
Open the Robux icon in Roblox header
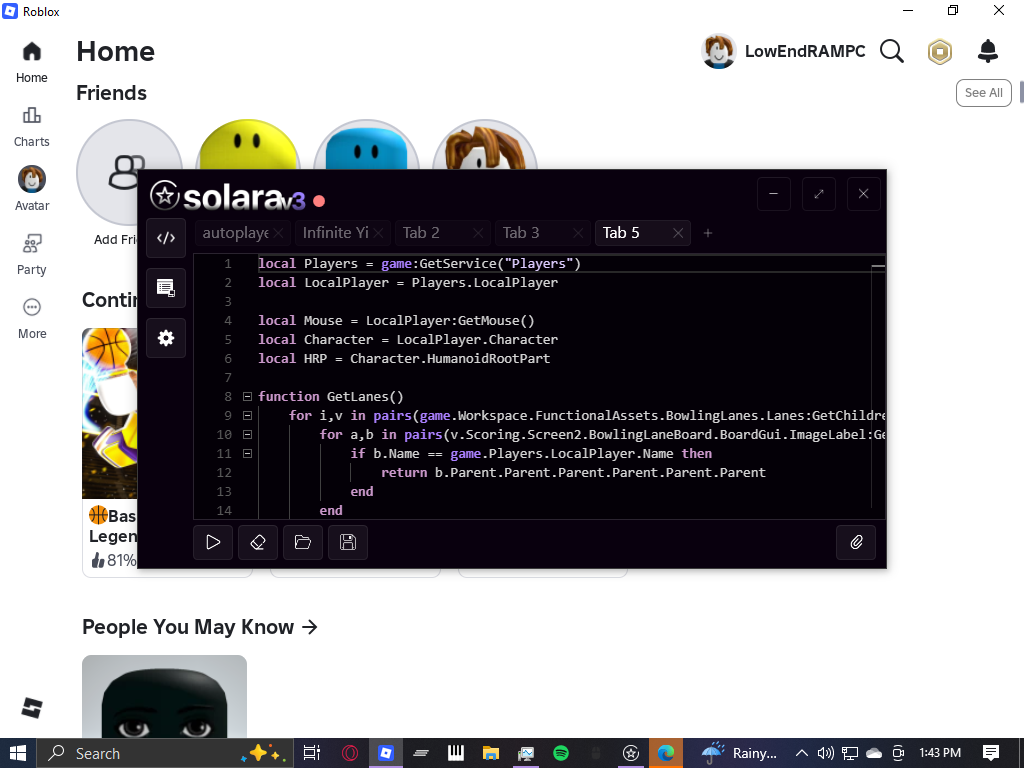[x=940, y=52]
